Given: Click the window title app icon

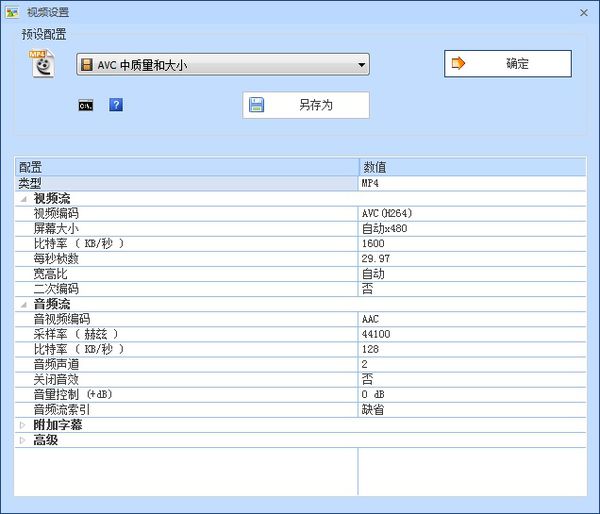Looking at the screenshot, I should (12, 12).
